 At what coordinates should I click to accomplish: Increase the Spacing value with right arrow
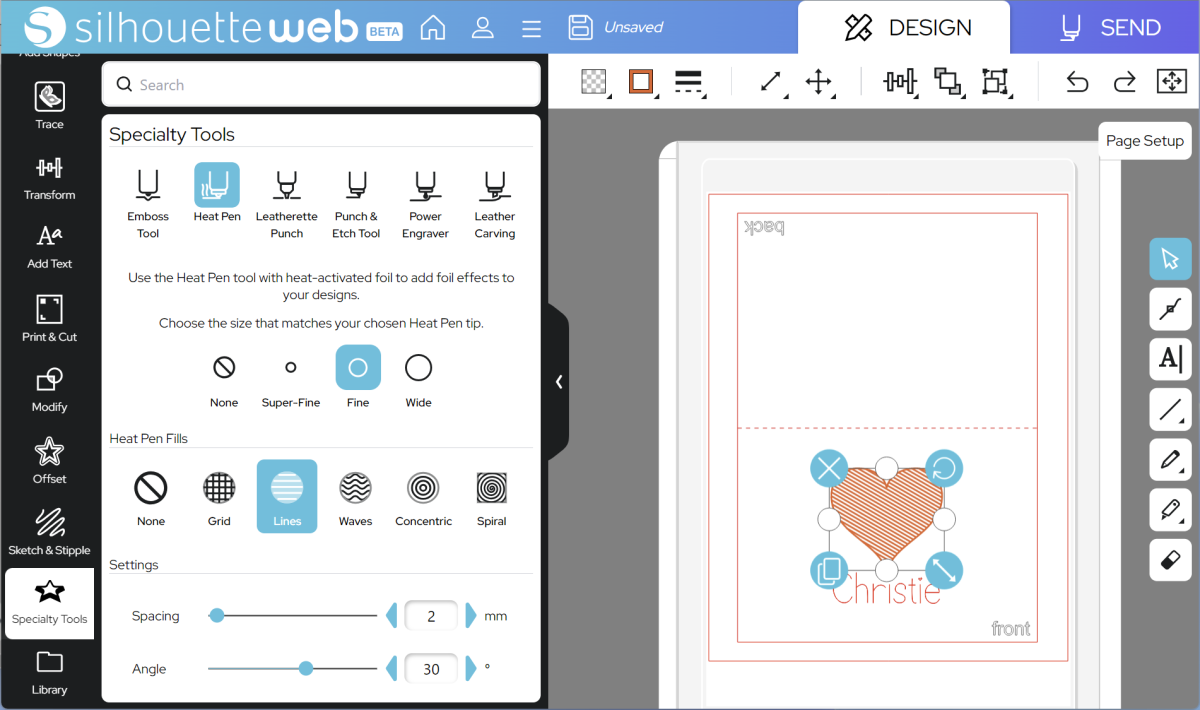click(x=471, y=616)
